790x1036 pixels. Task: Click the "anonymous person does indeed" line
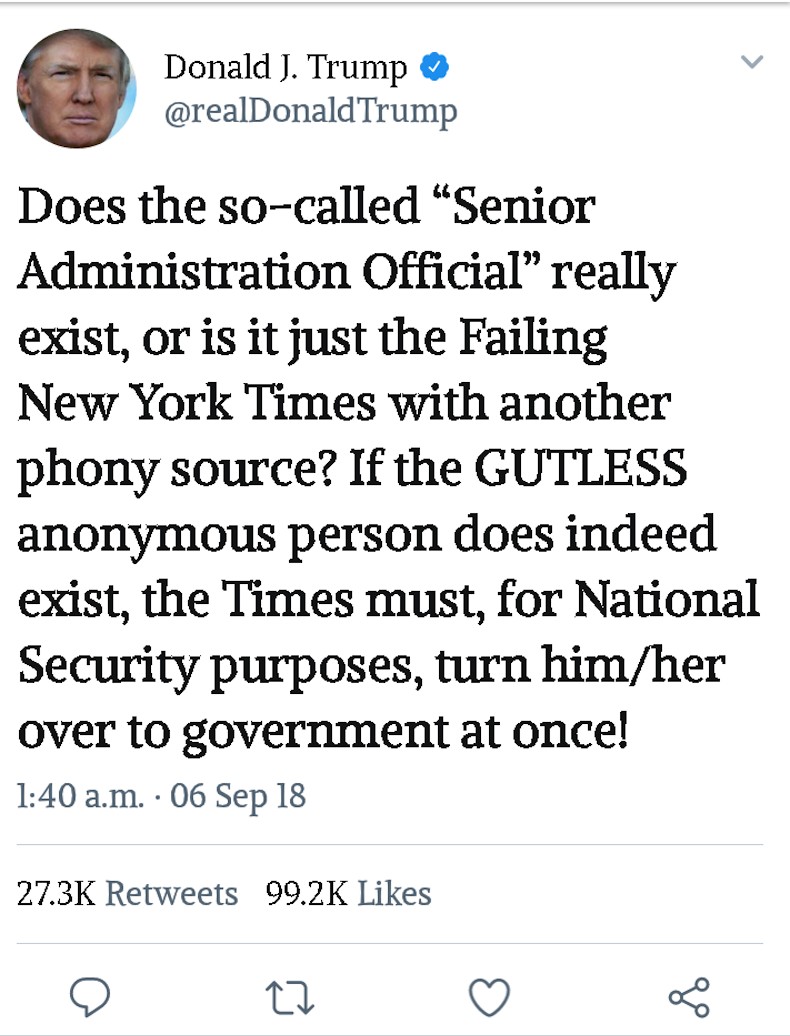[x=366, y=534]
